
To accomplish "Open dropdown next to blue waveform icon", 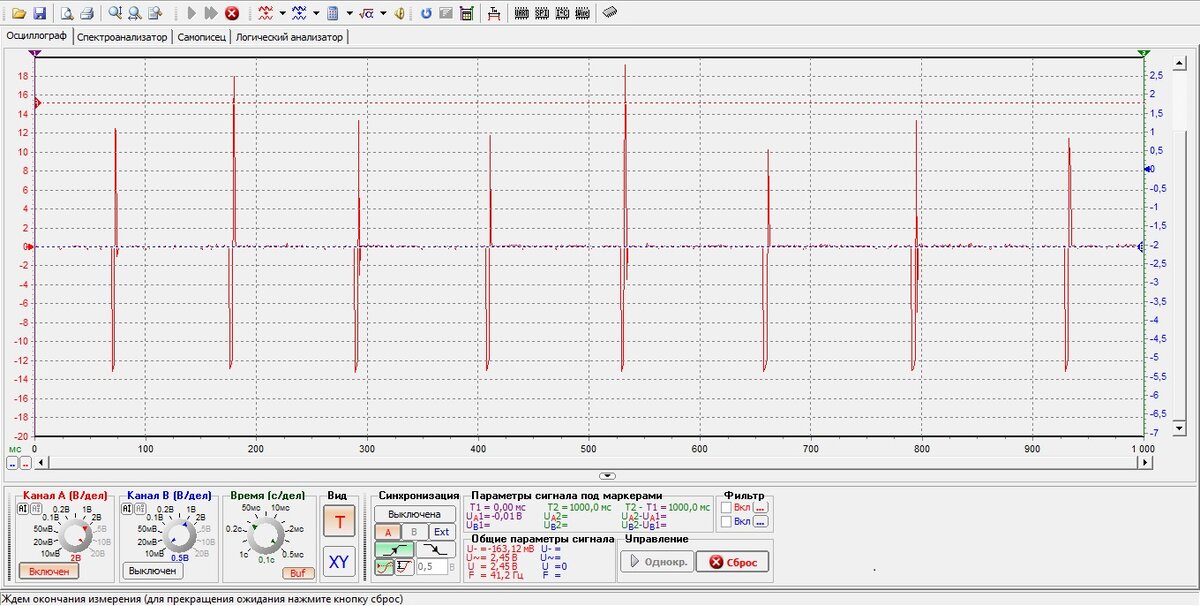I will [316, 14].
